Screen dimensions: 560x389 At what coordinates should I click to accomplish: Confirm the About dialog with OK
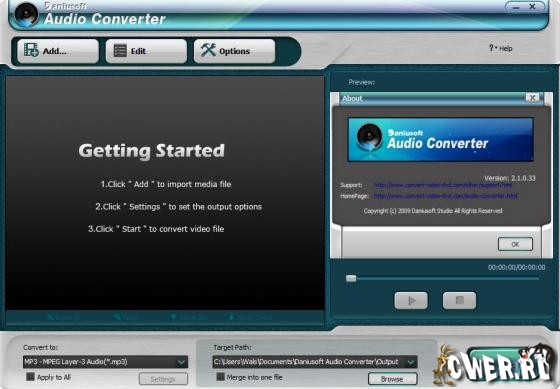coord(515,244)
